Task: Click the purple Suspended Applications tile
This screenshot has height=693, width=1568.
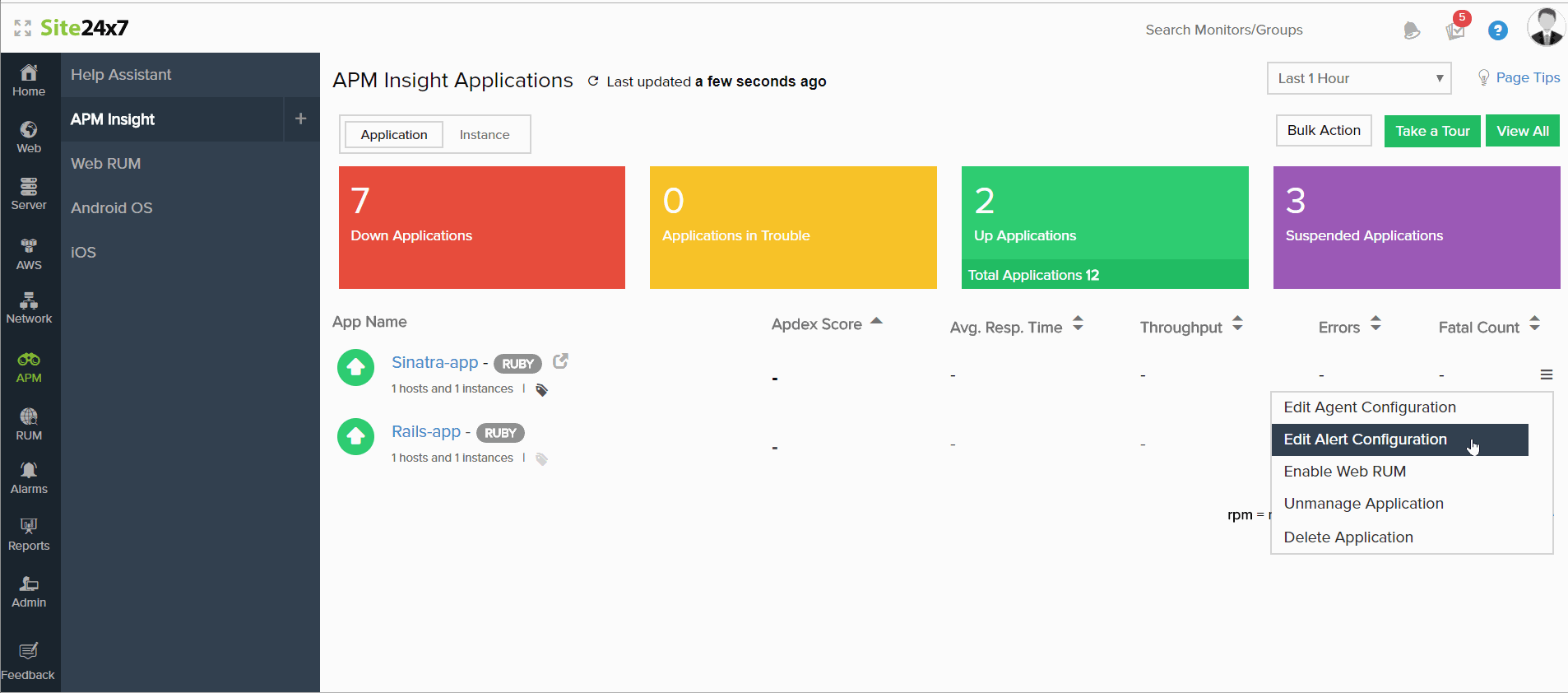Action: coord(1417,228)
